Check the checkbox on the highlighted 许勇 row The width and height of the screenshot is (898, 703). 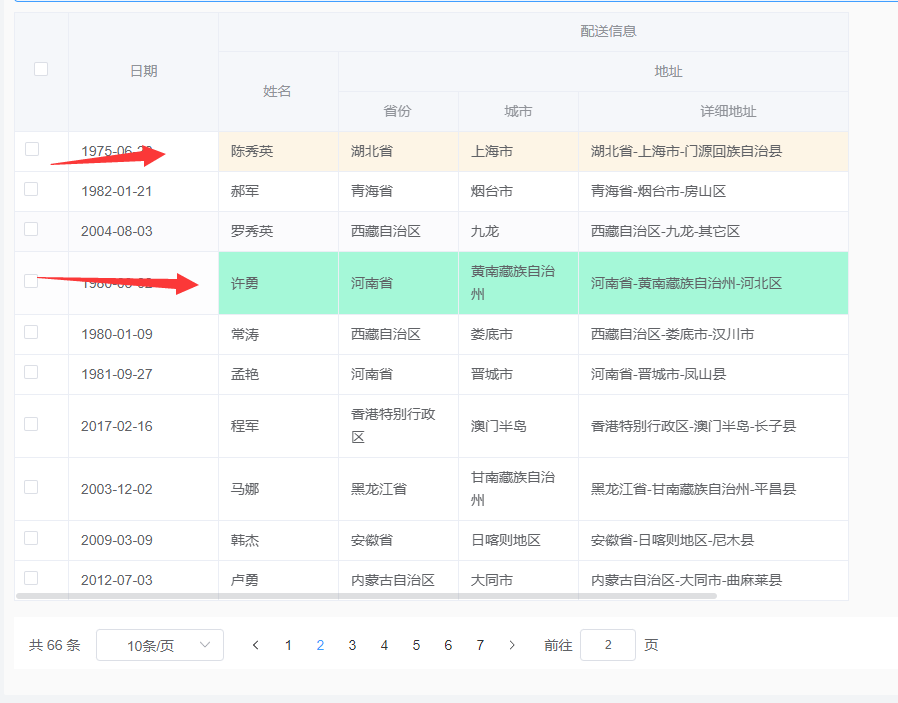click(x=29, y=283)
